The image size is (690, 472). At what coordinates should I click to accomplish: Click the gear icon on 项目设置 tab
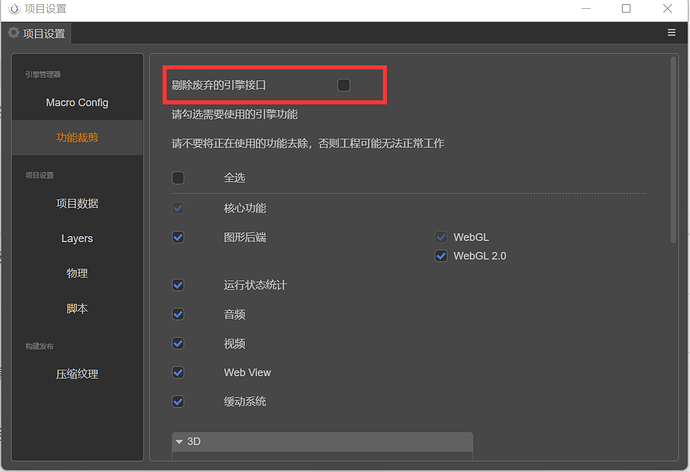[14, 33]
